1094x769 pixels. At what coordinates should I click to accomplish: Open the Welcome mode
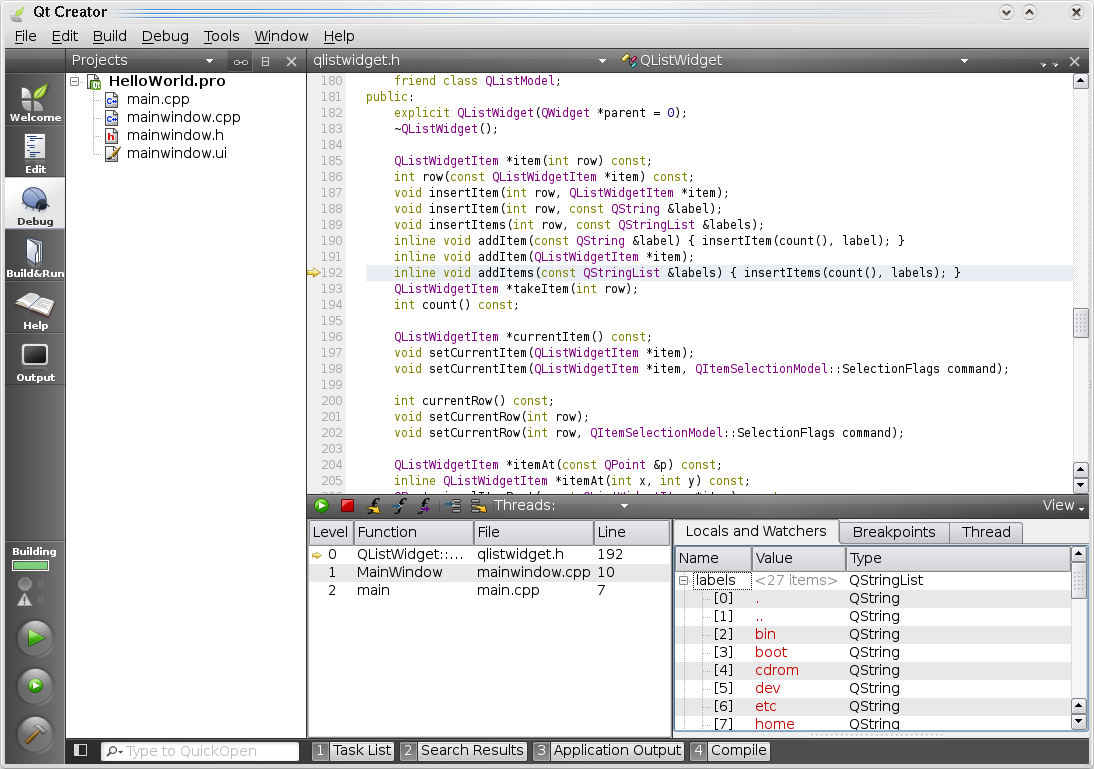[35, 100]
